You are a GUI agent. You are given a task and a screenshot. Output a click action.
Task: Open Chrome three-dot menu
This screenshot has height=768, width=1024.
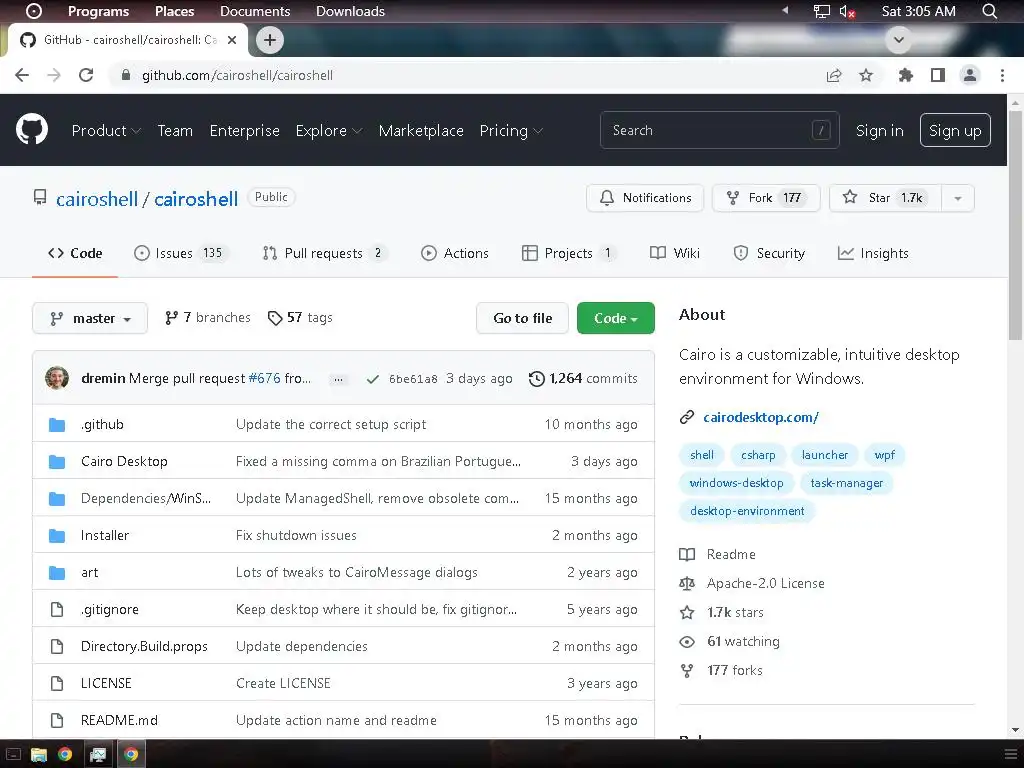1002,75
